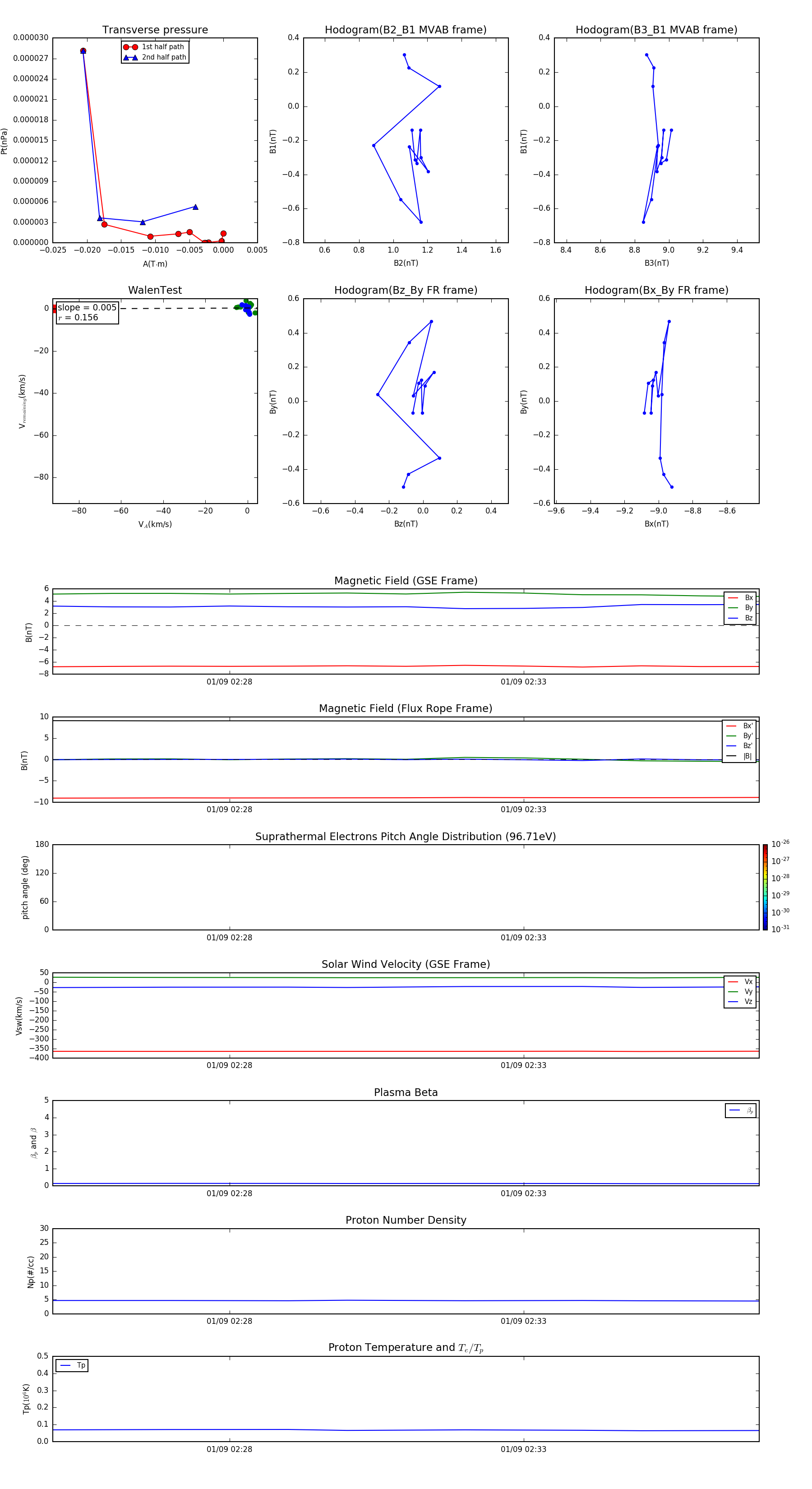Click the '2nd half path' legend entry

tap(155, 57)
